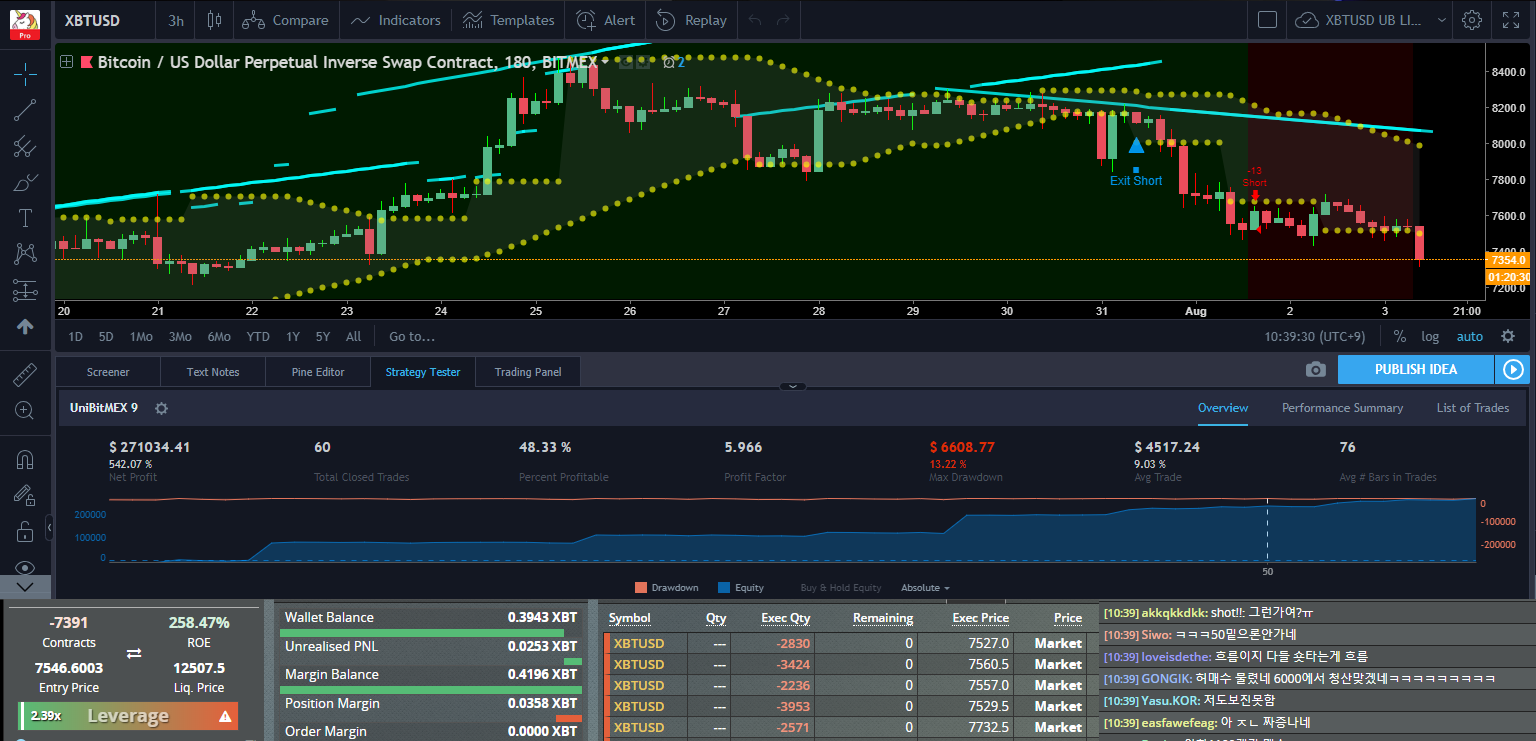Viewport: 1536px width, 741px height.
Task: Toggle log scale on the chart
Action: [1430, 336]
